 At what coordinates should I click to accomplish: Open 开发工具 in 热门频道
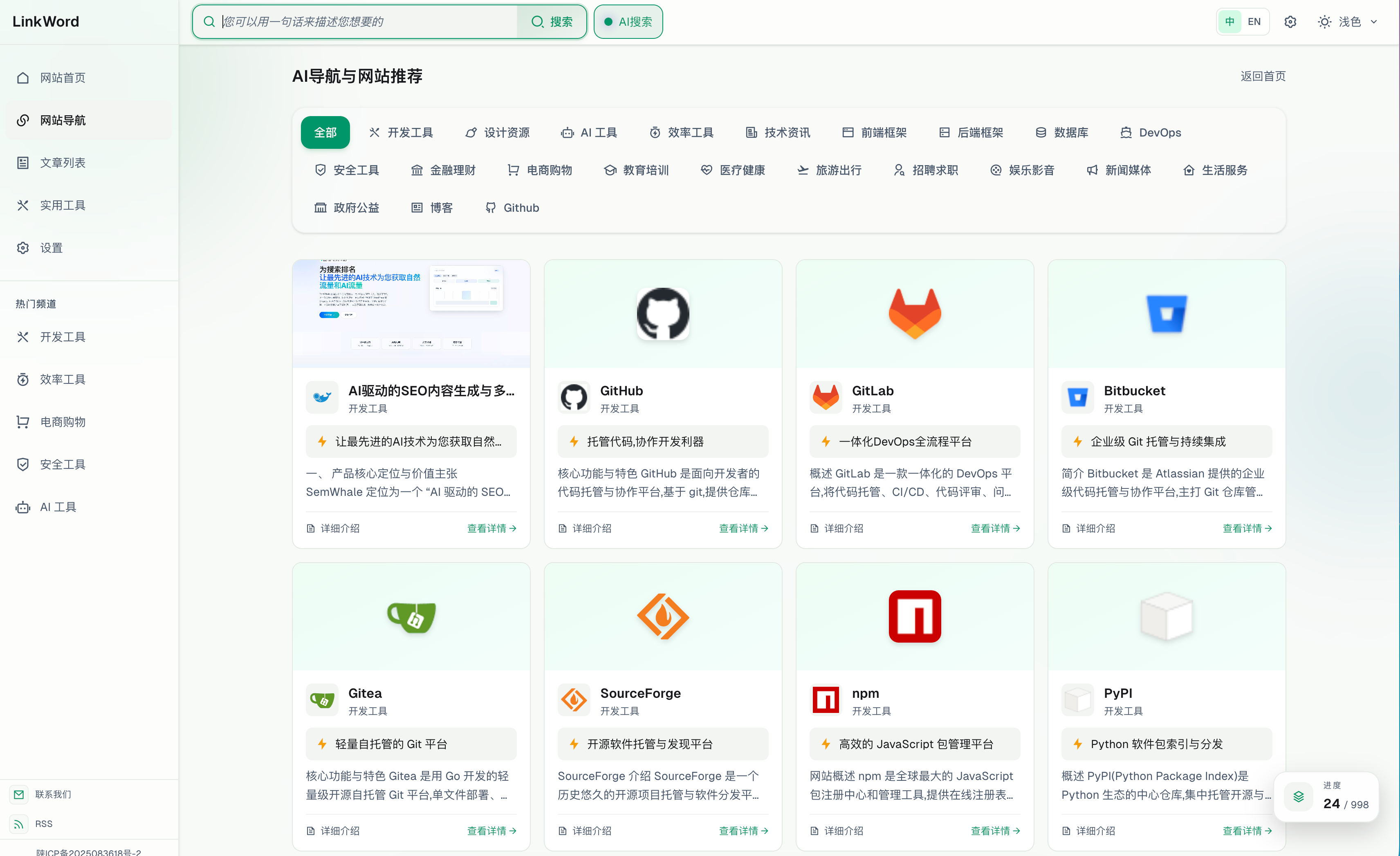(89, 337)
